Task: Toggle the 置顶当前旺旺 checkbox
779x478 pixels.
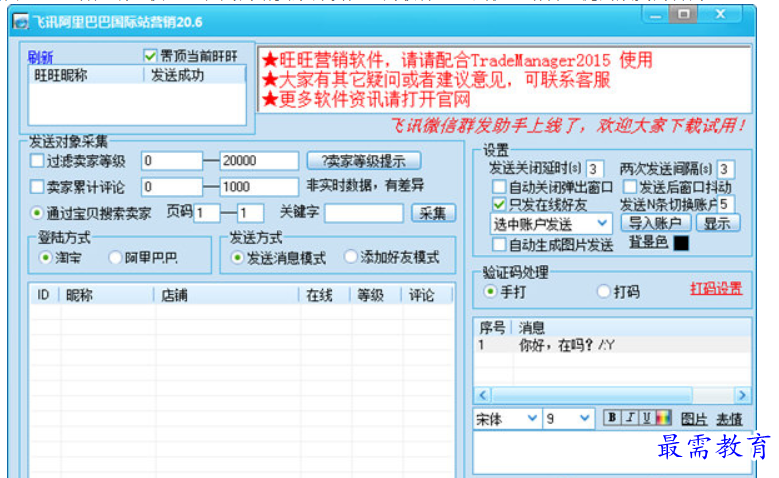Action: 151,56
